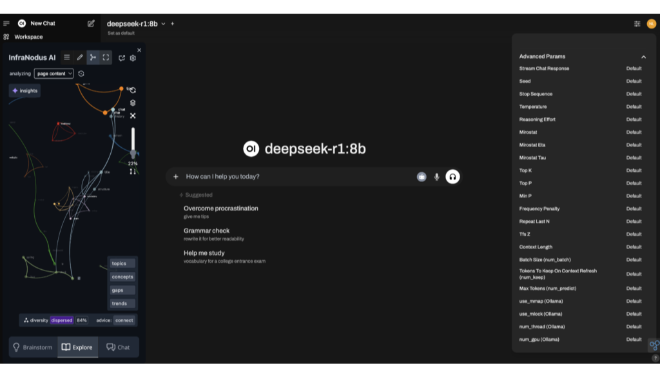Toggle Min P Default value
The image size is (660, 377).
(633, 196)
